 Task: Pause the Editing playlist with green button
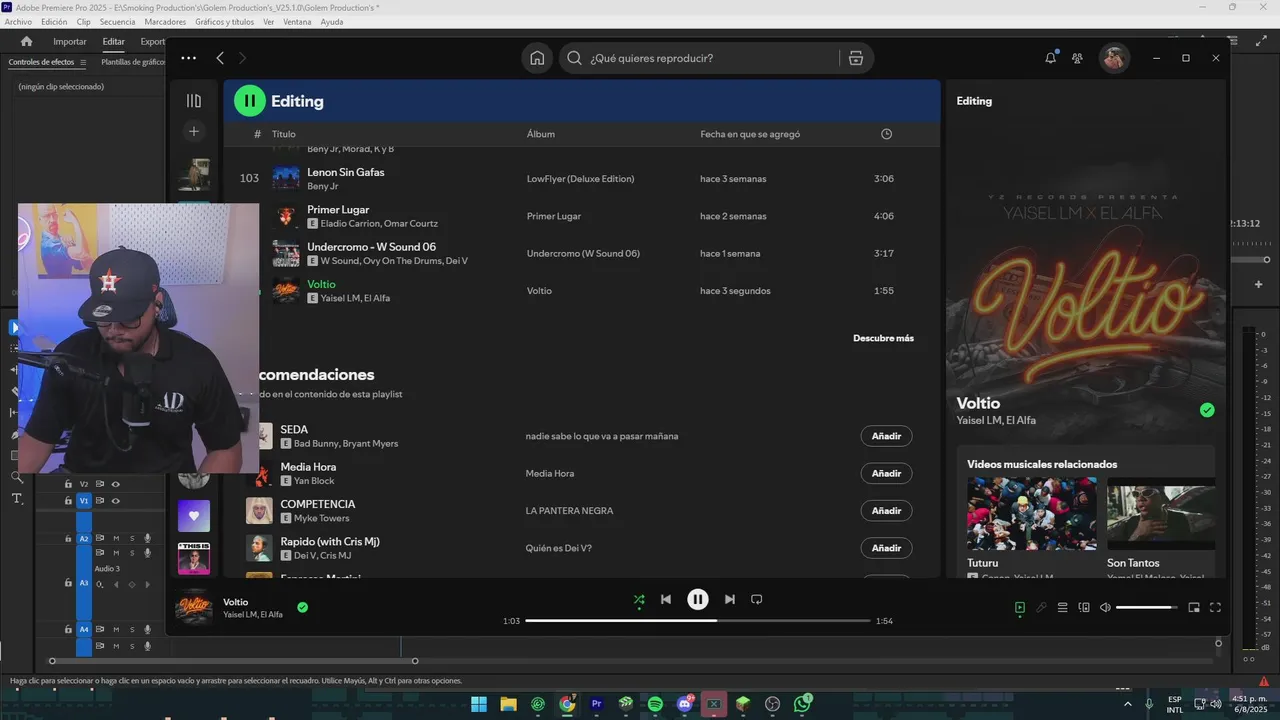249,101
